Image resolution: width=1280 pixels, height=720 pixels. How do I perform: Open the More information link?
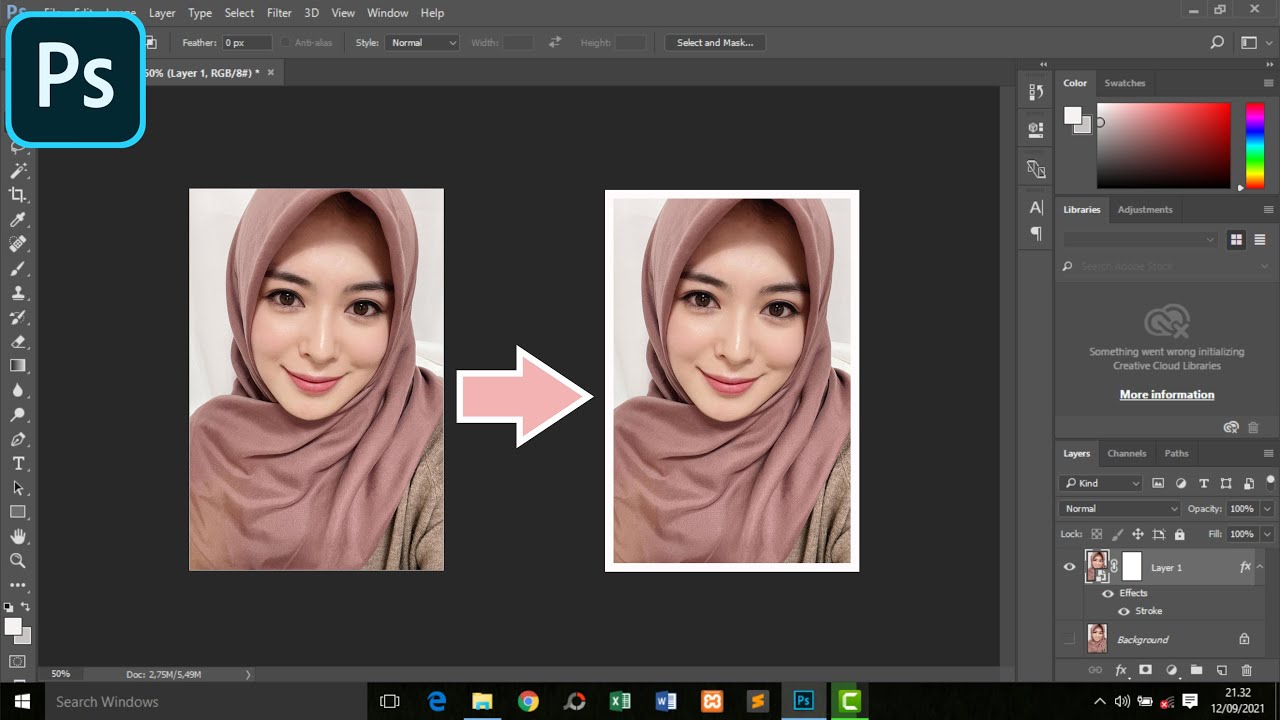[1166, 395]
